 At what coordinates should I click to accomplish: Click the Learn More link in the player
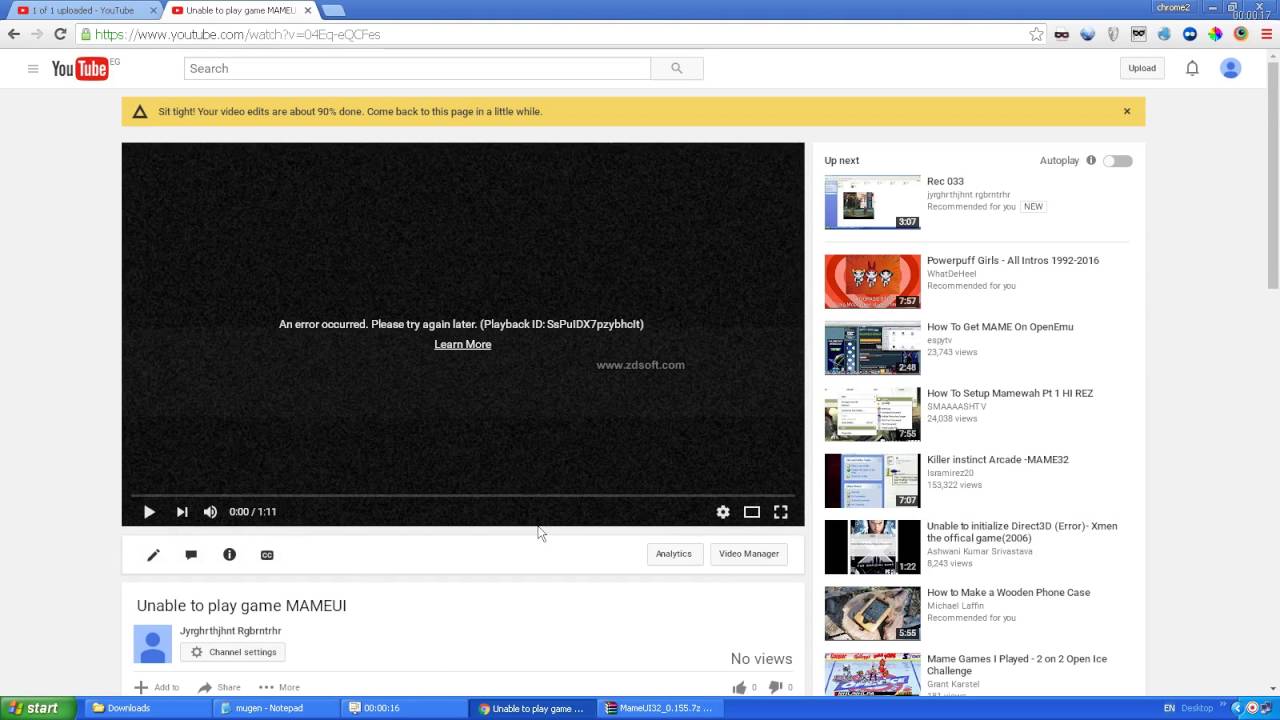pos(463,344)
